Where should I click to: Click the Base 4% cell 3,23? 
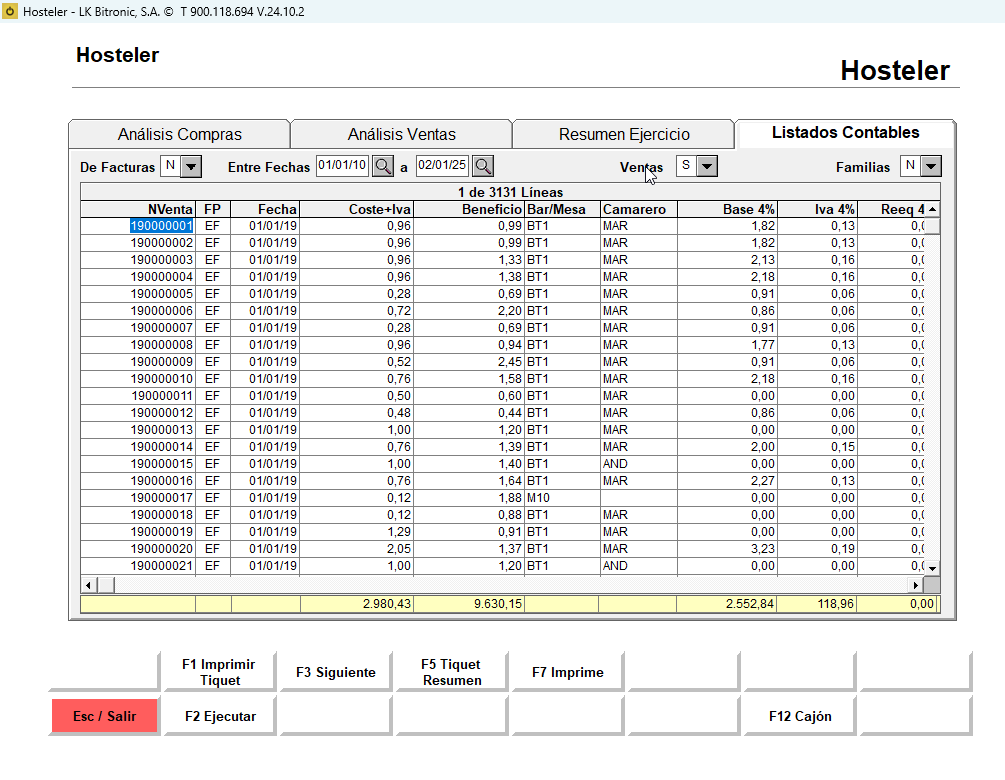[x=727, y=549]
